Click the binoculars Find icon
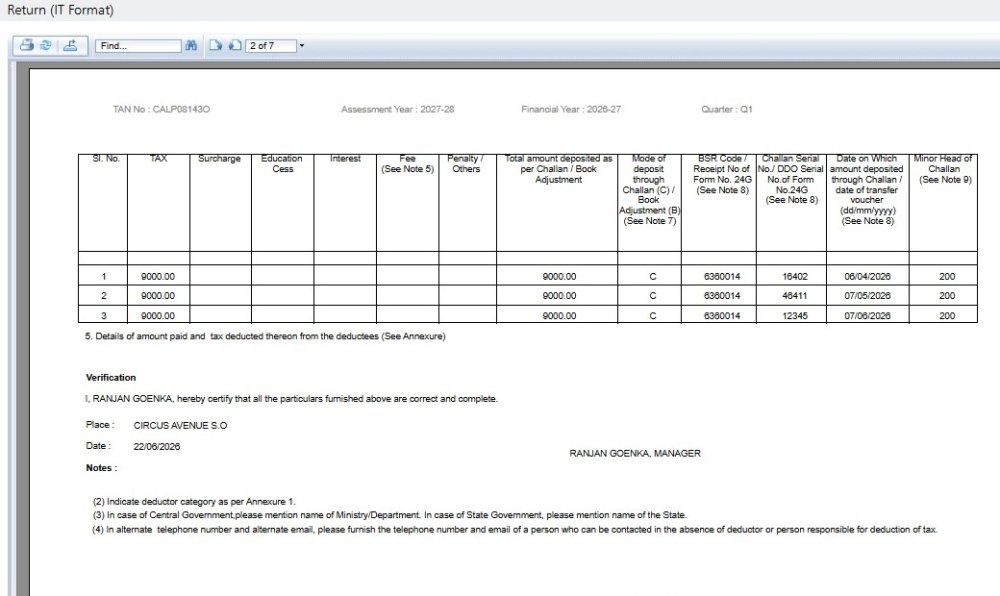The image size is (1000, 596). coord(191,45)
